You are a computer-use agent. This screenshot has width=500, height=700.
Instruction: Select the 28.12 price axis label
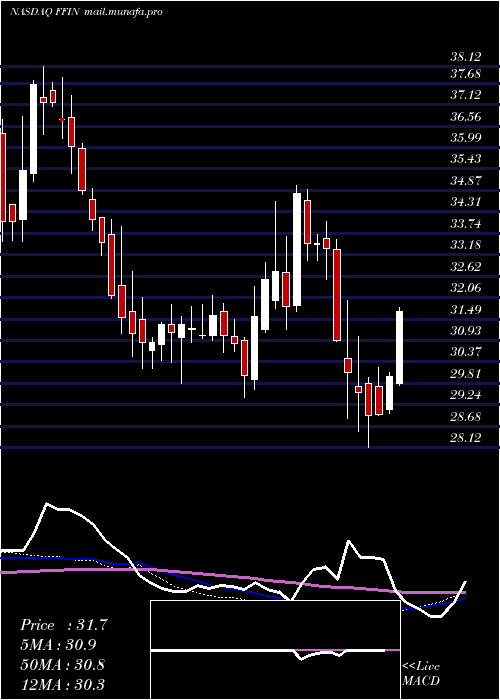[466, 438]
